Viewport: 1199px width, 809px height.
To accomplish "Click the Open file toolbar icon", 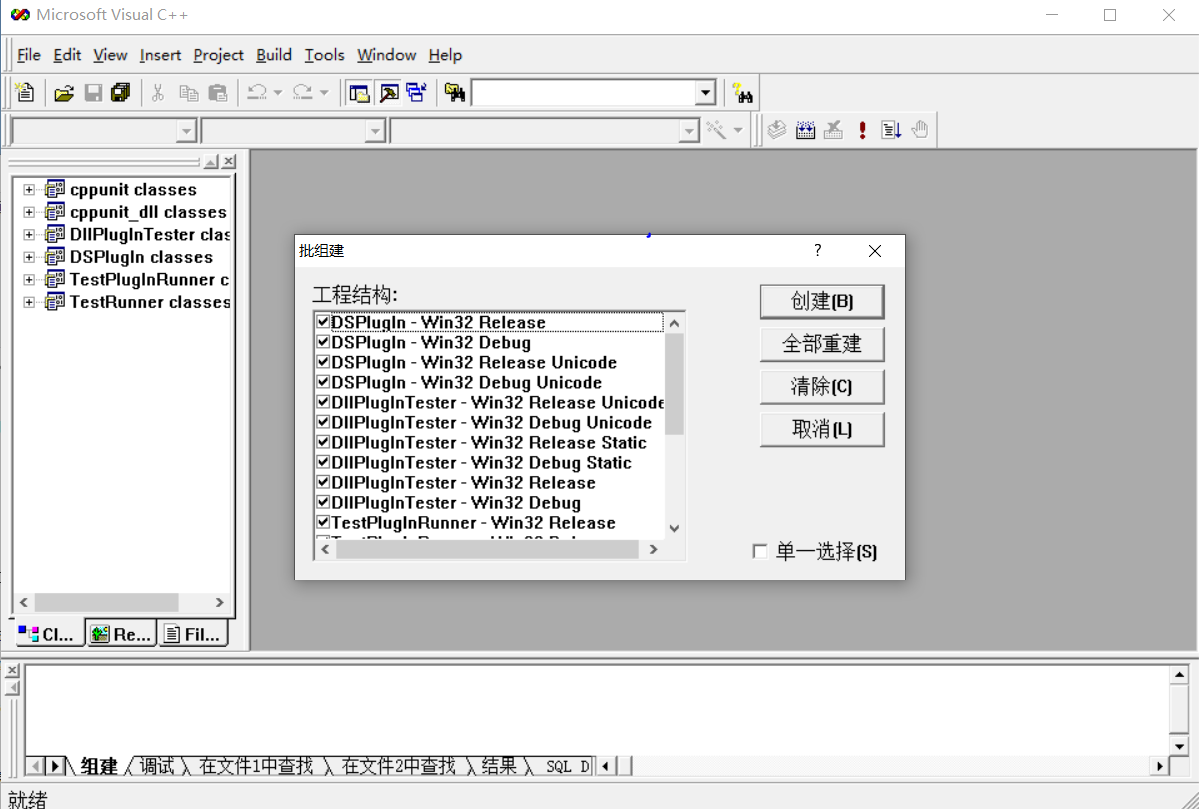I will (64, 93).
